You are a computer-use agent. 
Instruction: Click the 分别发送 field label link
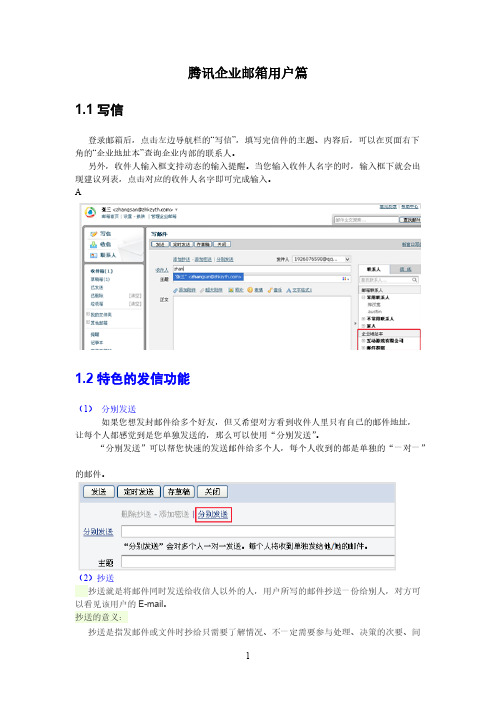(98, 532)
